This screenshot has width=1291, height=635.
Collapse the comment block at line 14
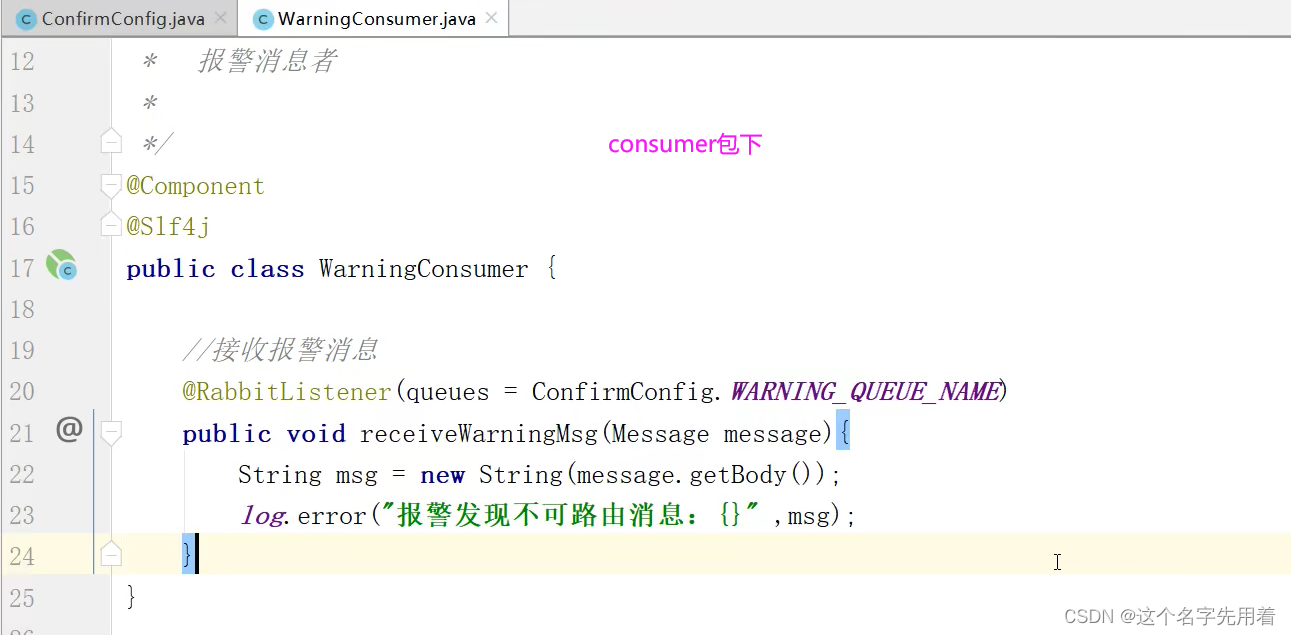[x=111, y=142]
